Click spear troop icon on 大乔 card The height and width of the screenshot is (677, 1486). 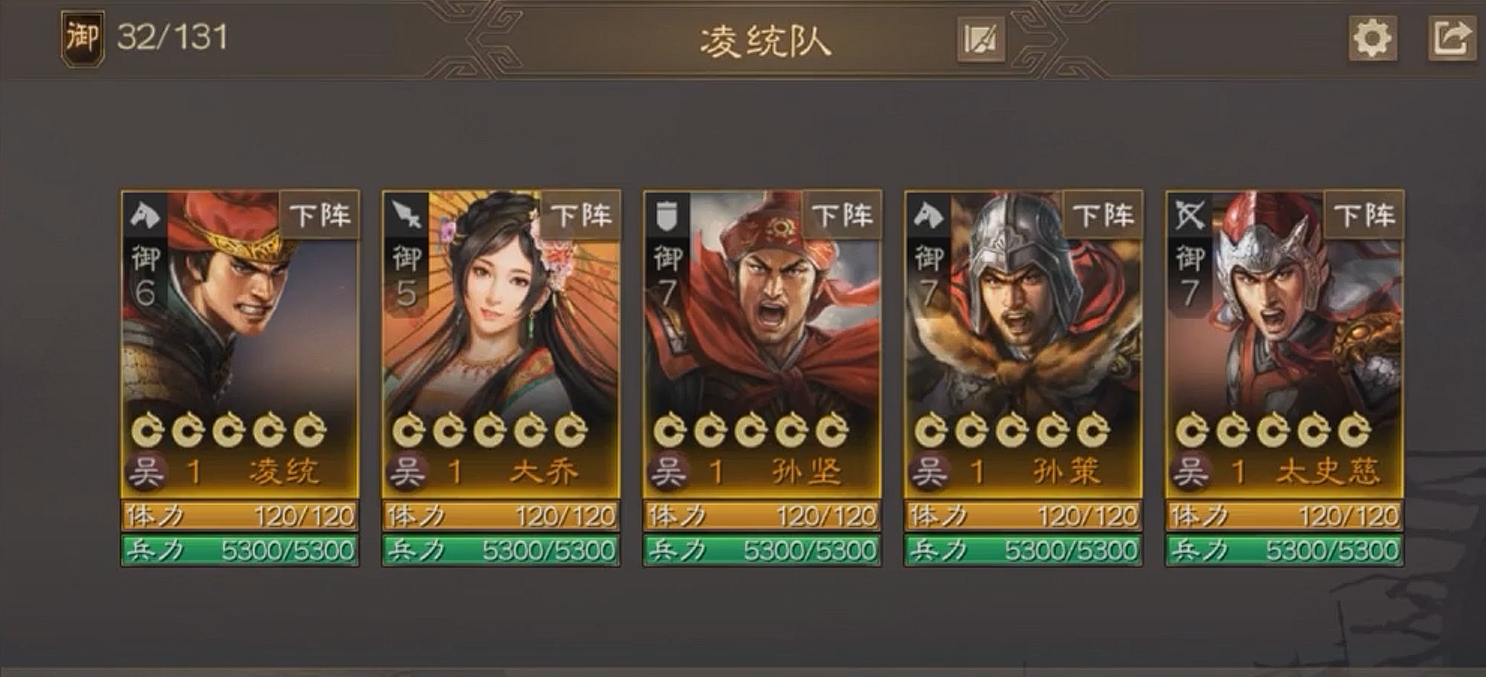click(406, 214)
